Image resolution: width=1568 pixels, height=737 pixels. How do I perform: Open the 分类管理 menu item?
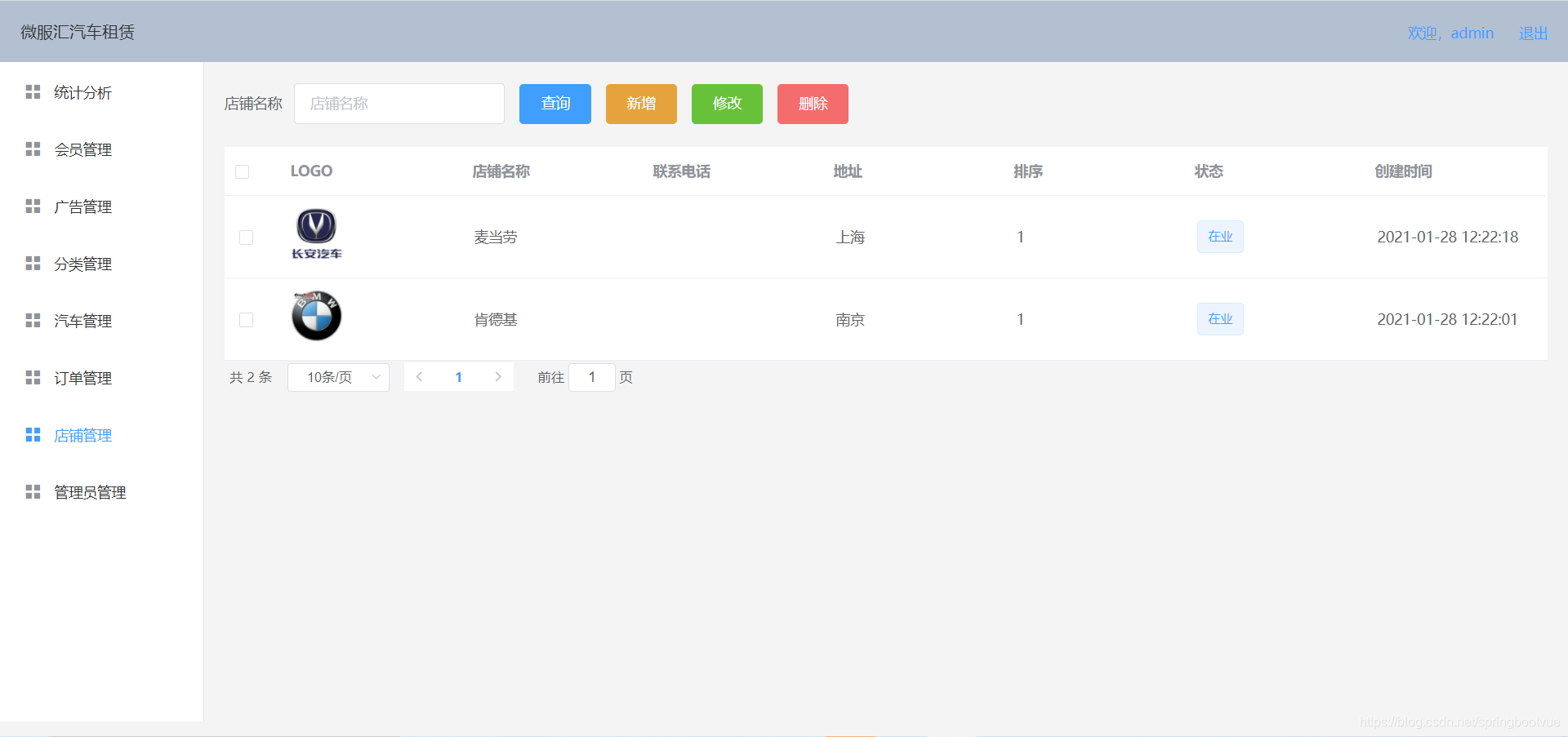click(x=101, y=264)
